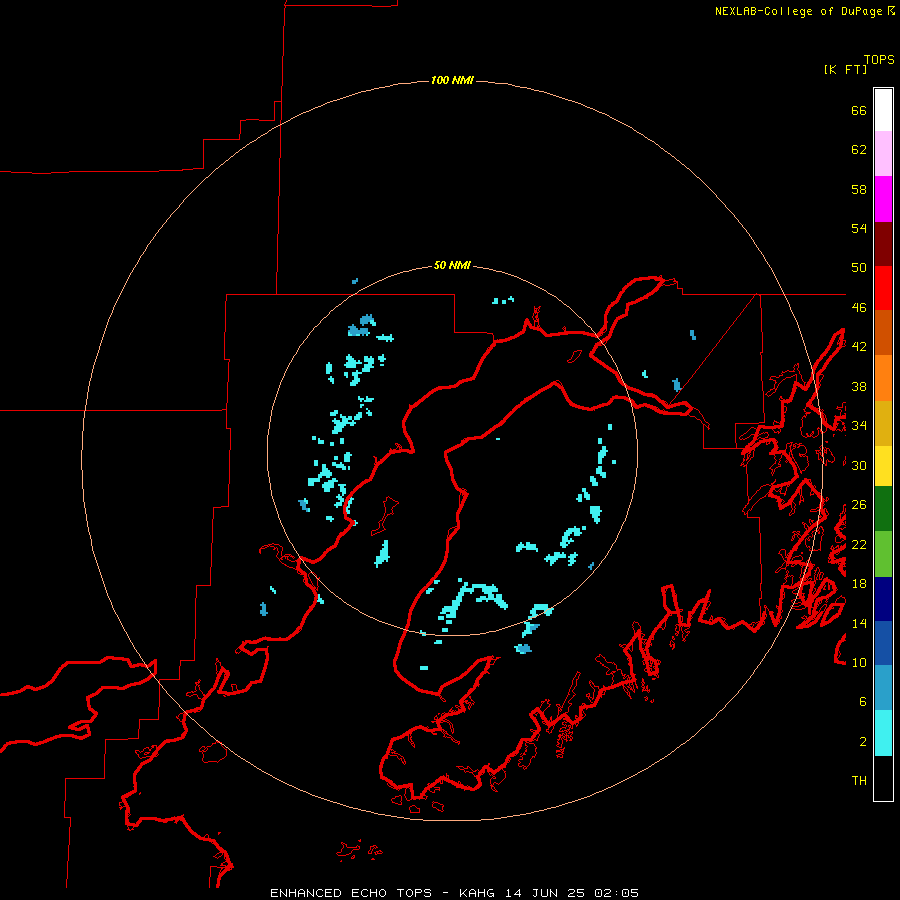
Task: Select the black TH threshold swatch
Action: tap(883, 778)
